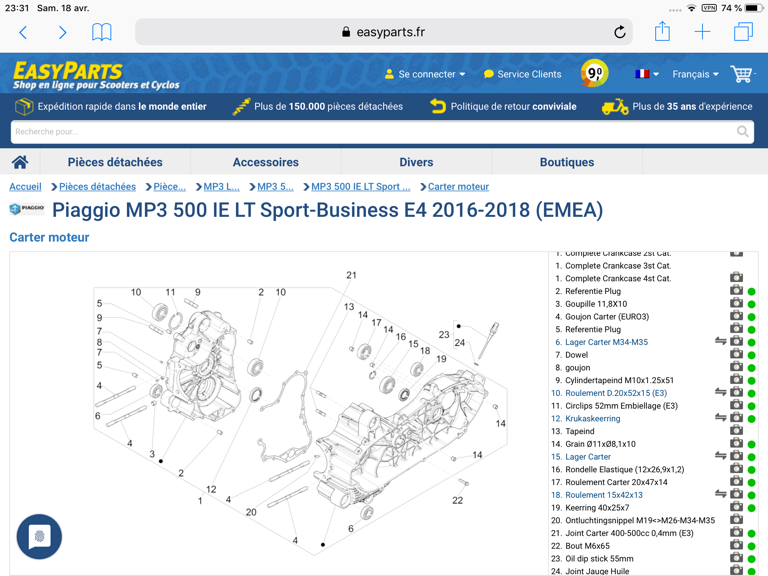Open Lager Carter M34-M35 part link
Viewport: 768px width, 576px height.
point(606,342)
